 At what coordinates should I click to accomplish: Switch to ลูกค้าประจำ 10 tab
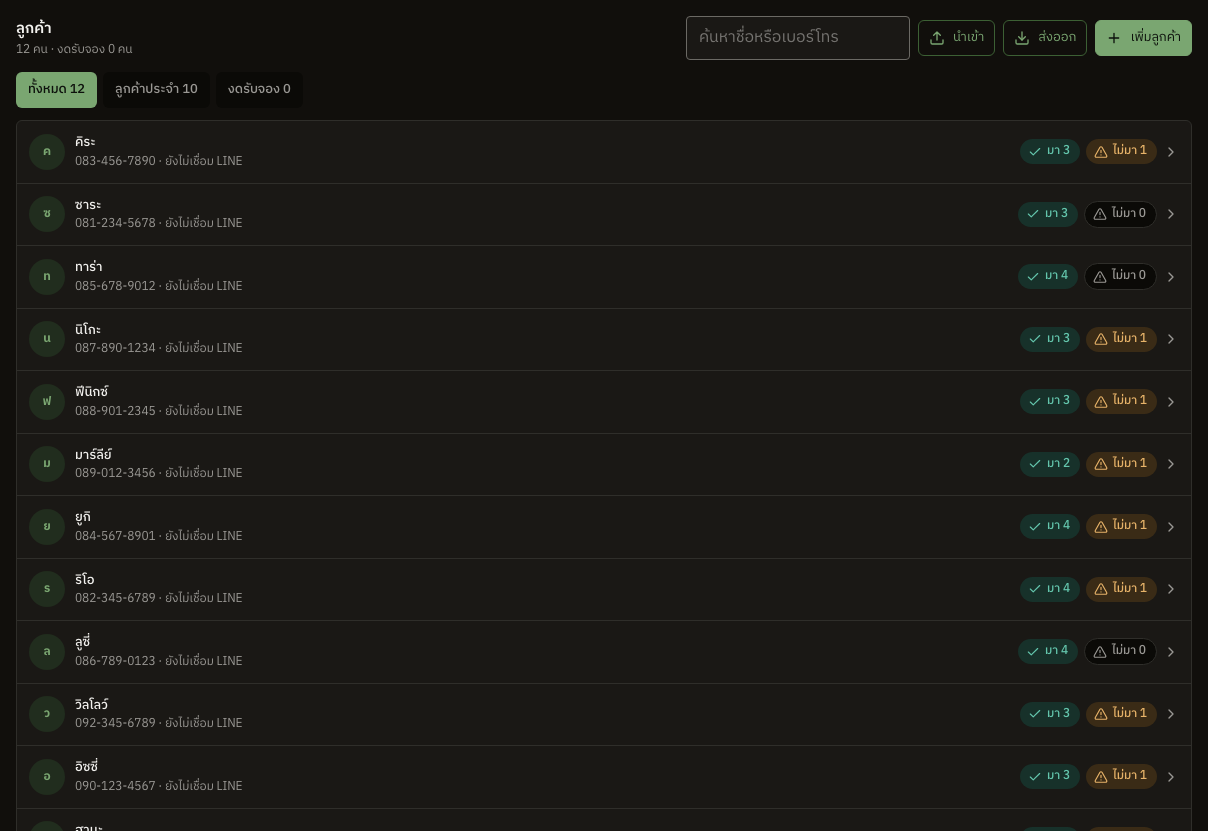click(x=156, y=90)
